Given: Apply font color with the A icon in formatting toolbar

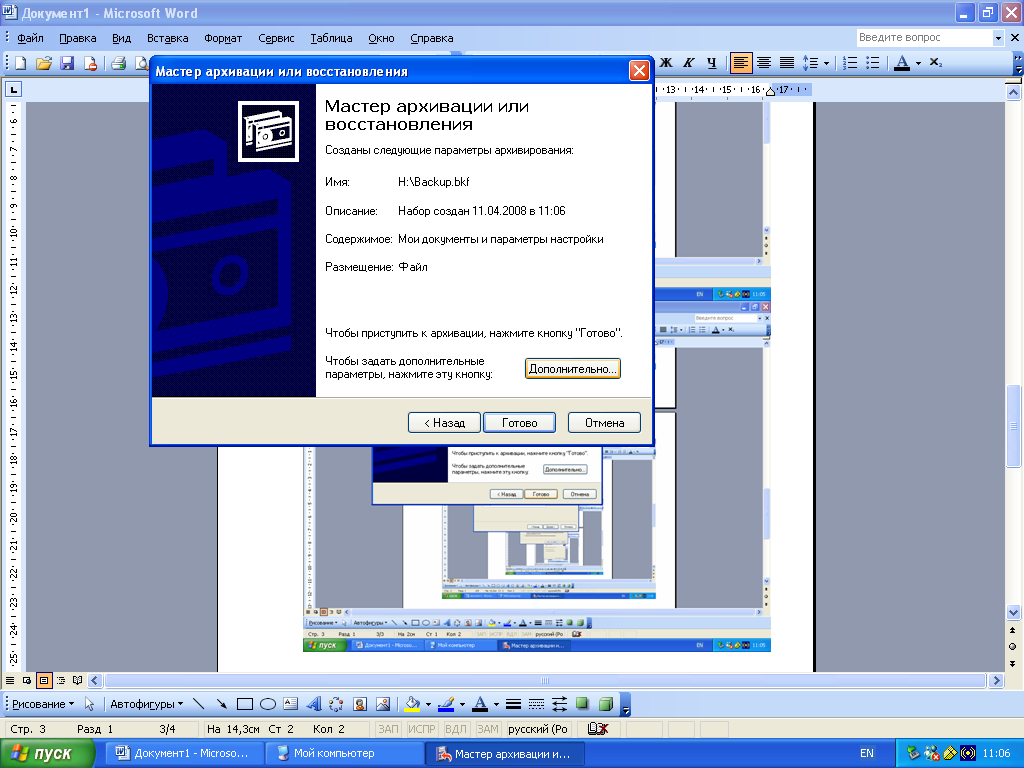Looking at the screenshot, I should [x=902, y=63].
